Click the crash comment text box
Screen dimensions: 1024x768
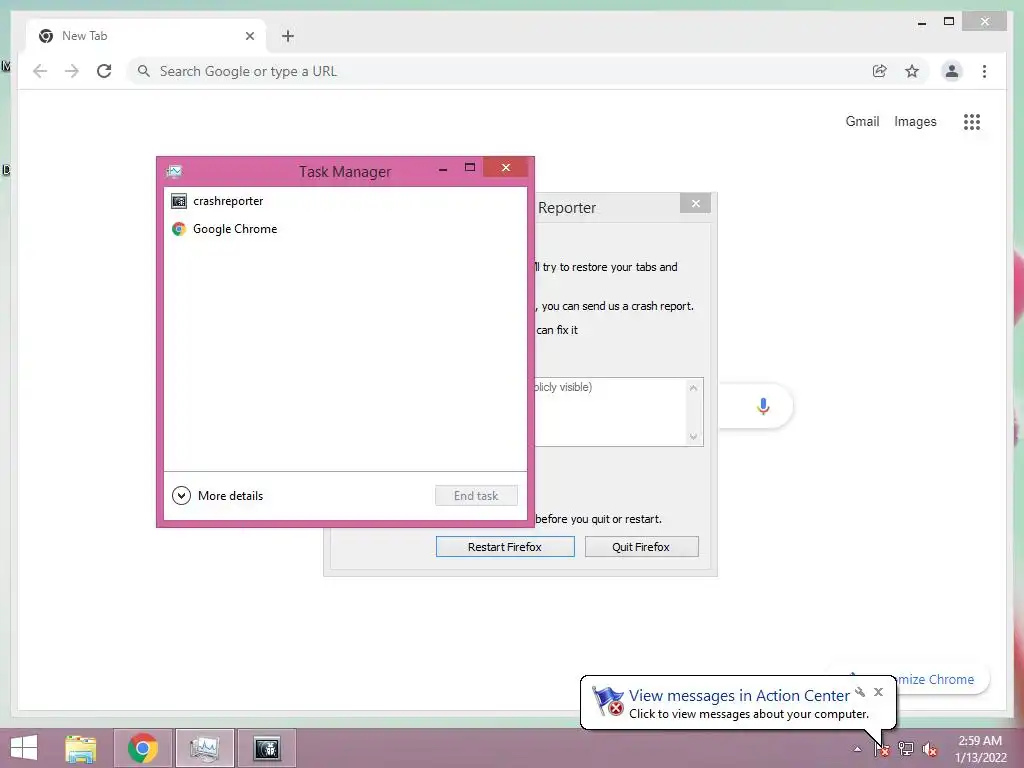point(609,412)
